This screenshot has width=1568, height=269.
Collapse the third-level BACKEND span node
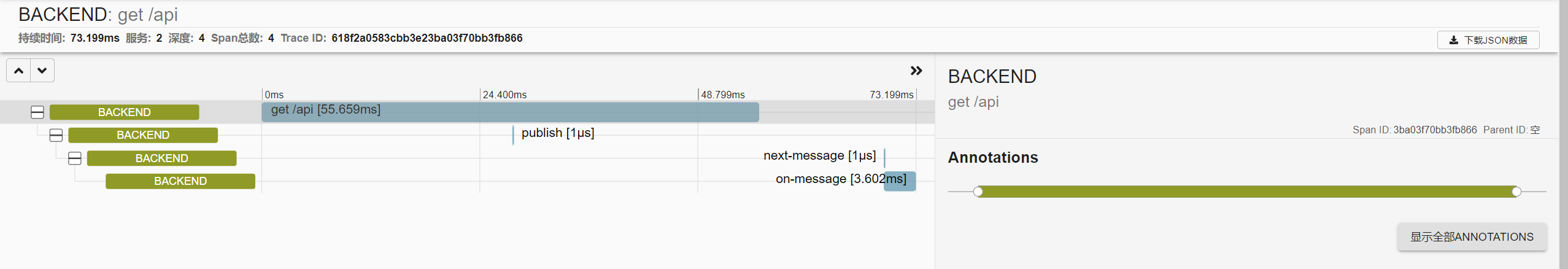pyautogui.click(x=75, y=158)
